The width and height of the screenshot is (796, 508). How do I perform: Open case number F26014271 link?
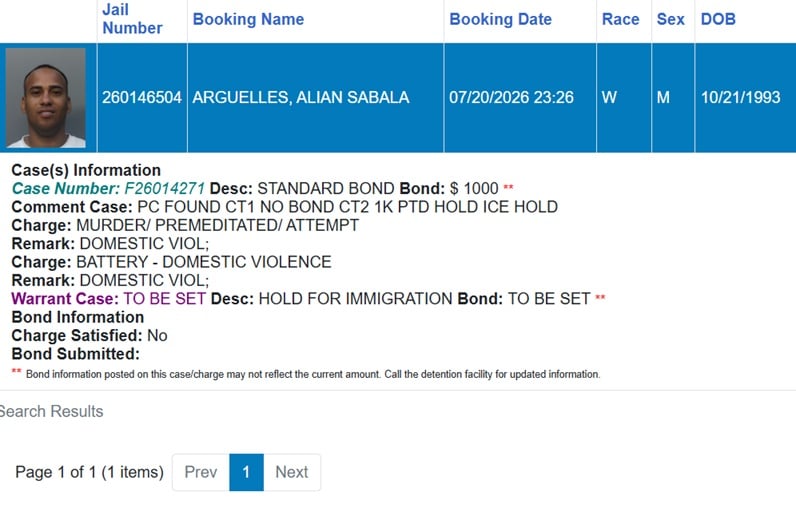pos(108,189)
